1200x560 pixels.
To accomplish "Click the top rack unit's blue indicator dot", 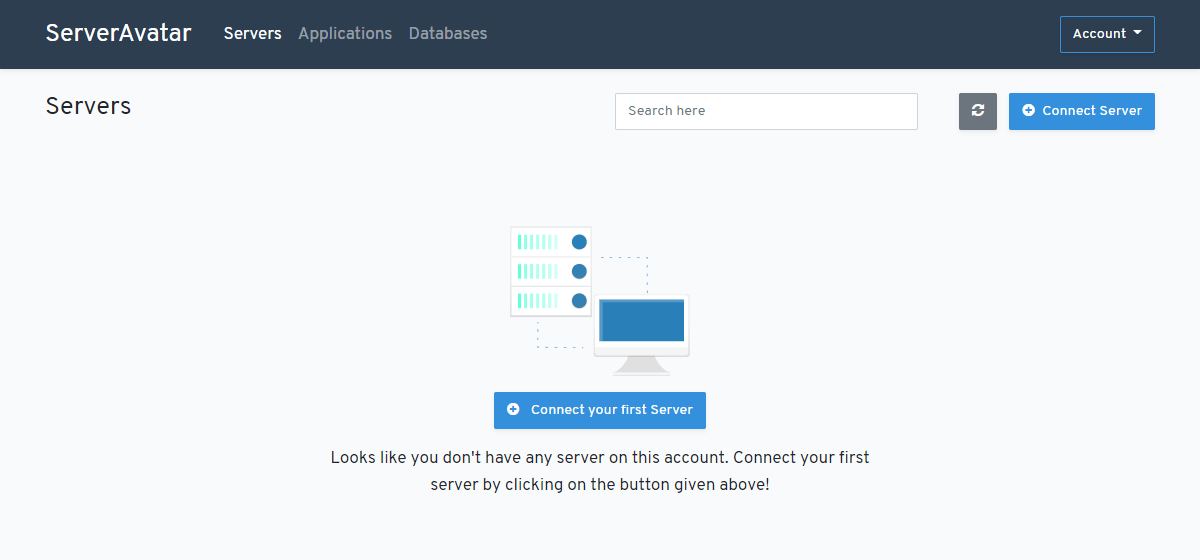I will 579,242.
